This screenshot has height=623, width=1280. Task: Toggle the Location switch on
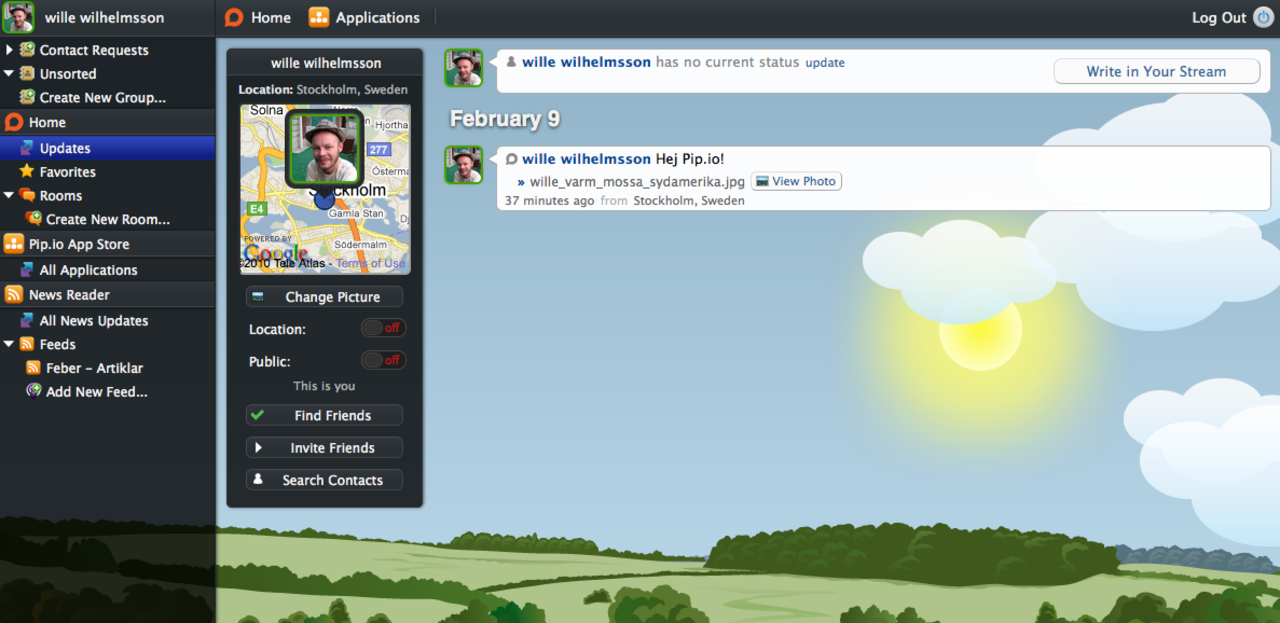(x=383, y=328)
